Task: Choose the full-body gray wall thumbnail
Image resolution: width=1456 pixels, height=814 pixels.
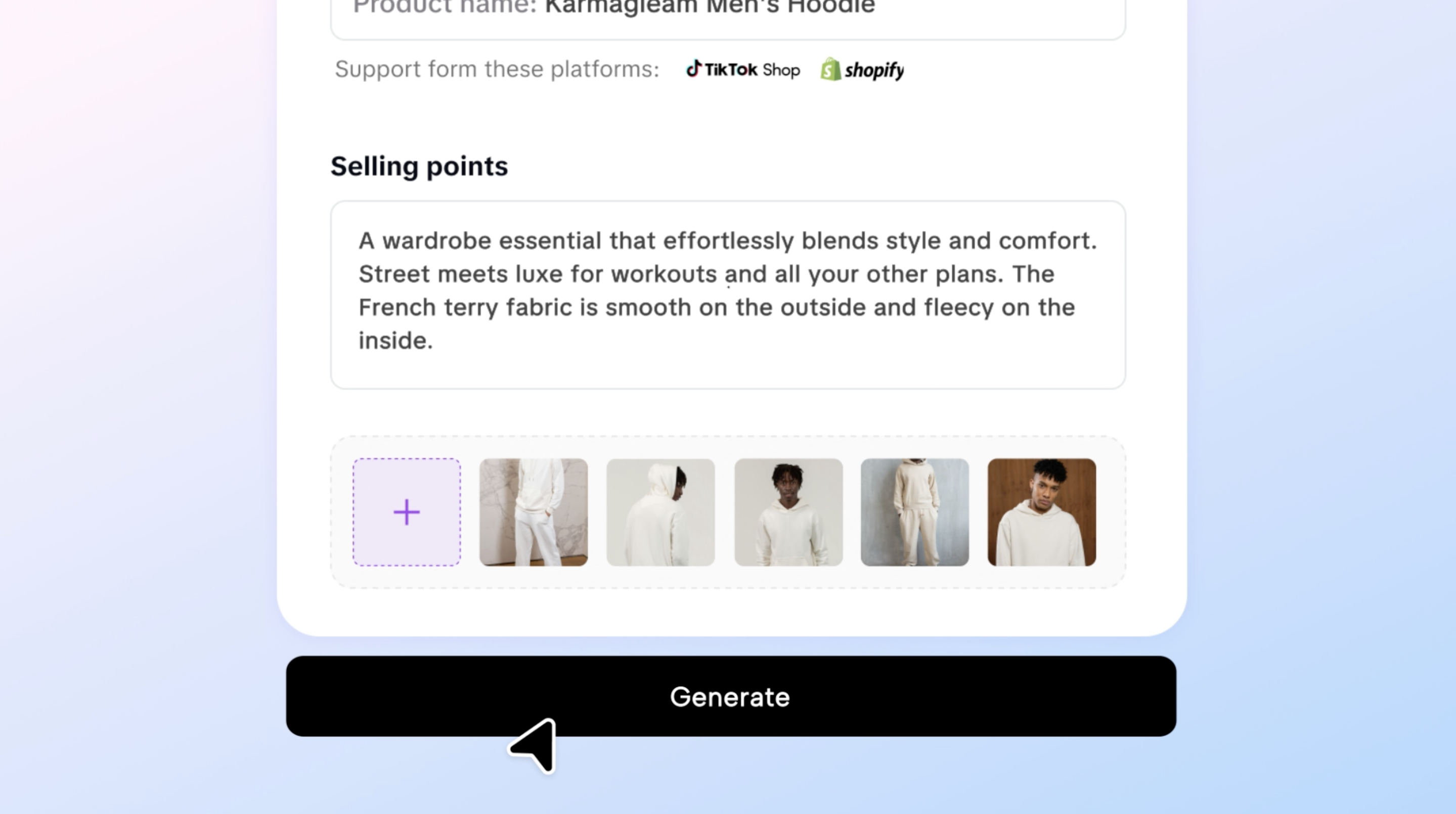Action: [915, 512]
